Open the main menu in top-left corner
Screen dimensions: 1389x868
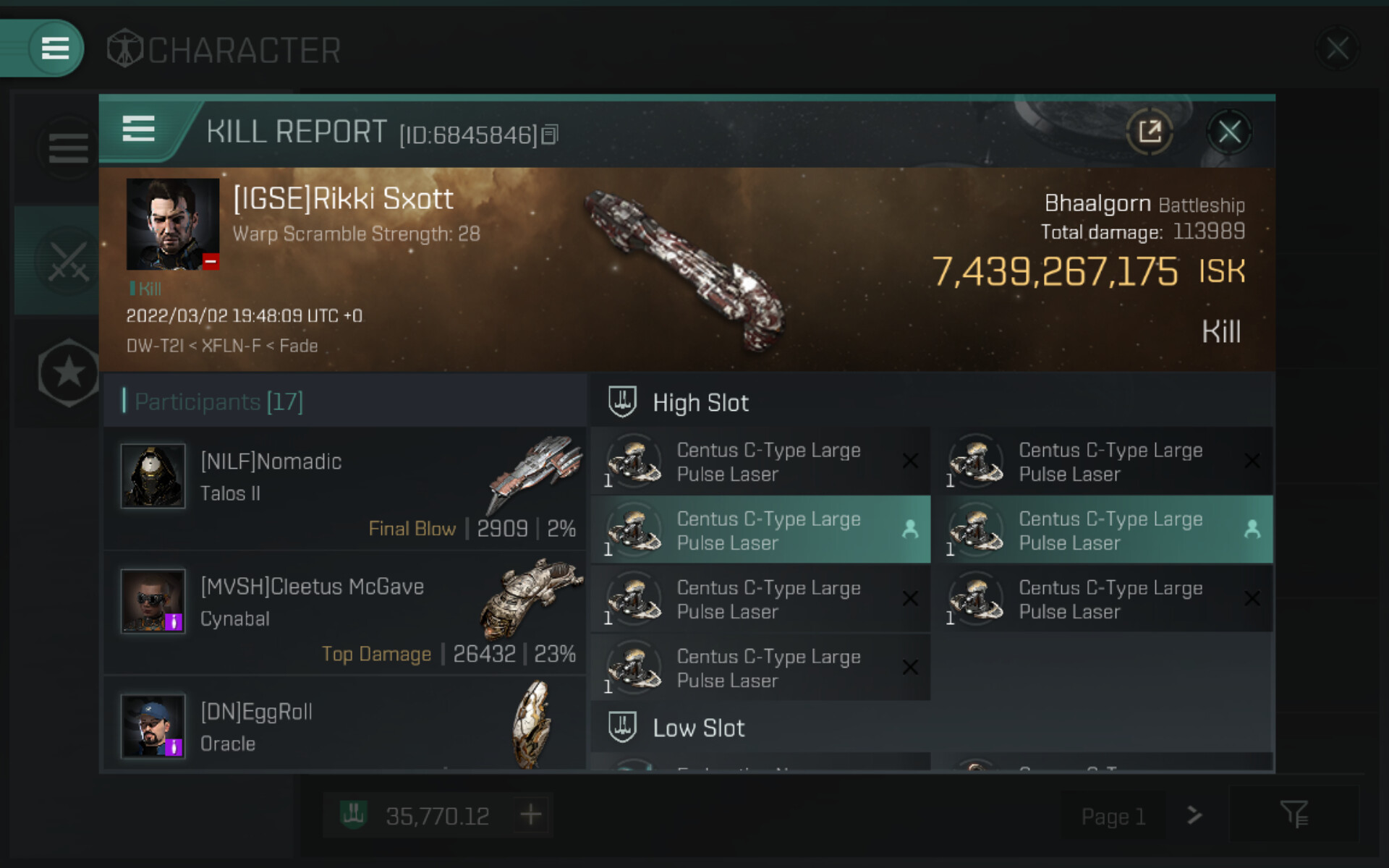coord(56,49)
